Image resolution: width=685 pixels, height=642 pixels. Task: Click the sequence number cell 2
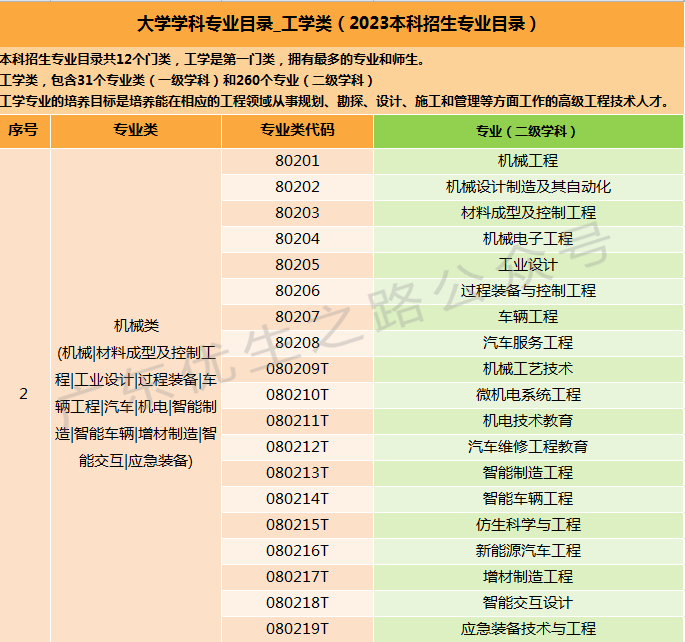coord(25,394)
